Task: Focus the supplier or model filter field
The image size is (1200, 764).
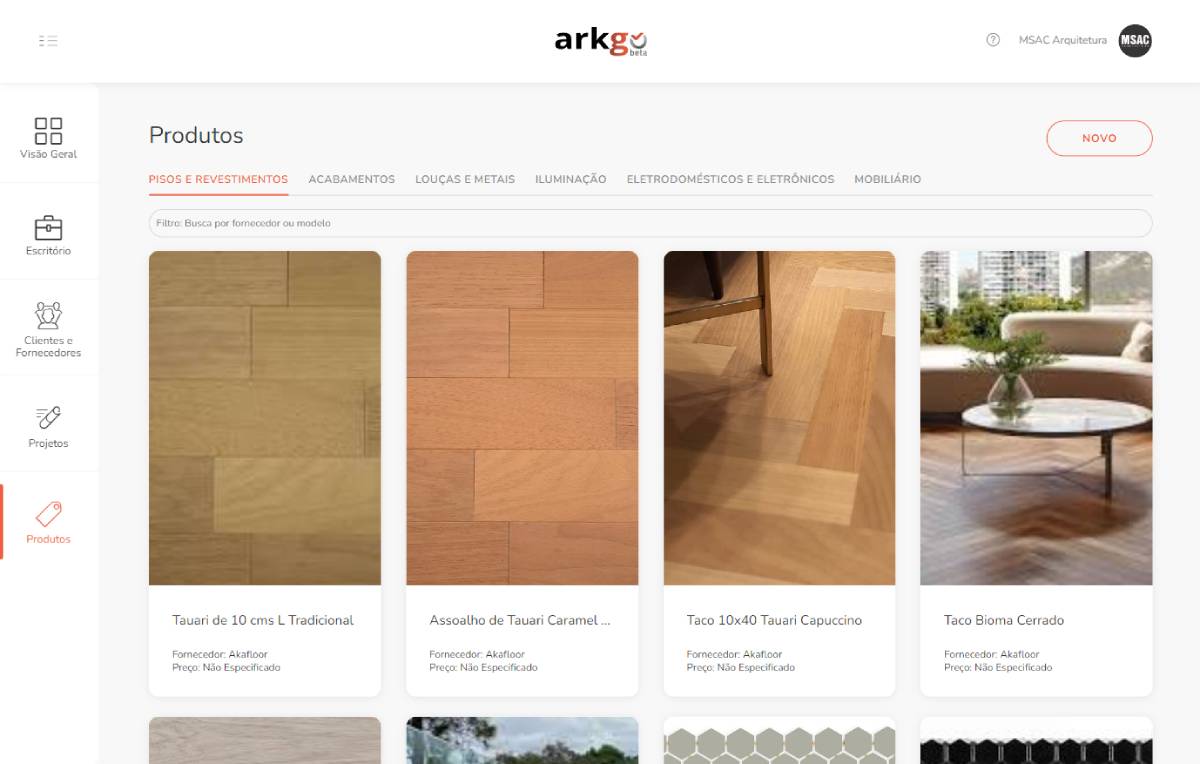Action: [x=650, y=223]
